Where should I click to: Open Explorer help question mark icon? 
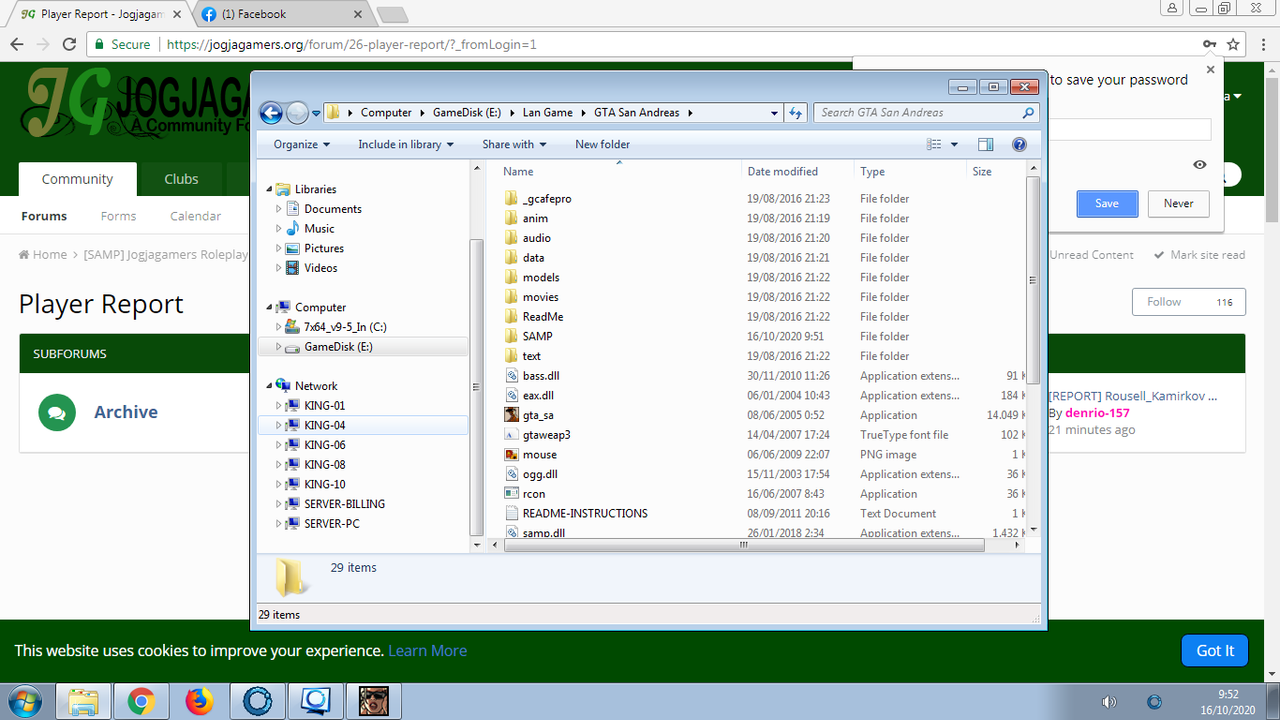[1019, 145]
